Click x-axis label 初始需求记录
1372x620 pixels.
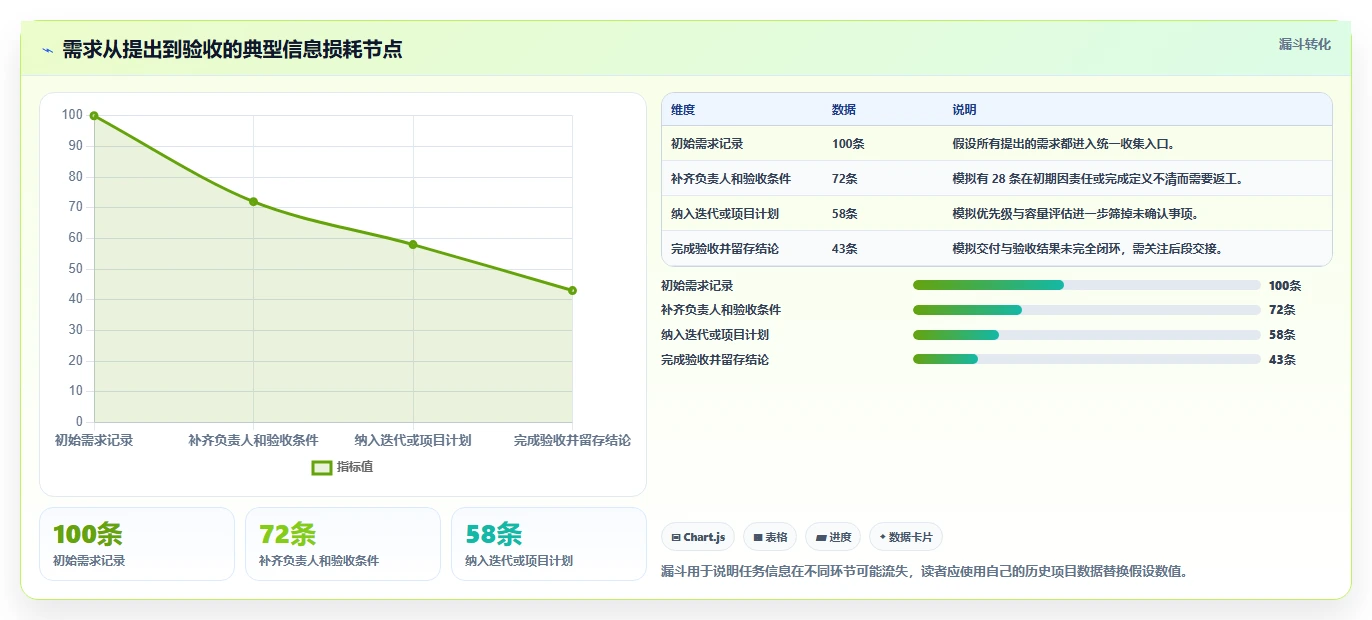pos(94,440)
